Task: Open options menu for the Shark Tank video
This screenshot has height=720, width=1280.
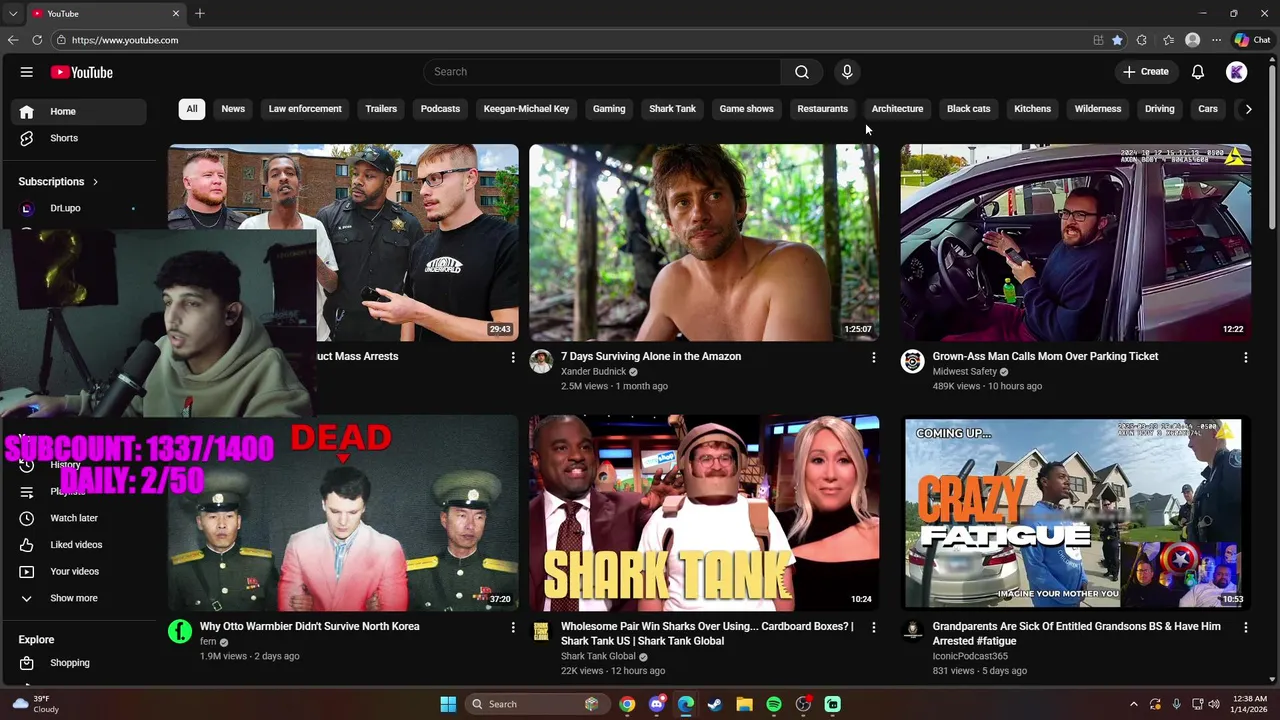Action: coord(873,627)
